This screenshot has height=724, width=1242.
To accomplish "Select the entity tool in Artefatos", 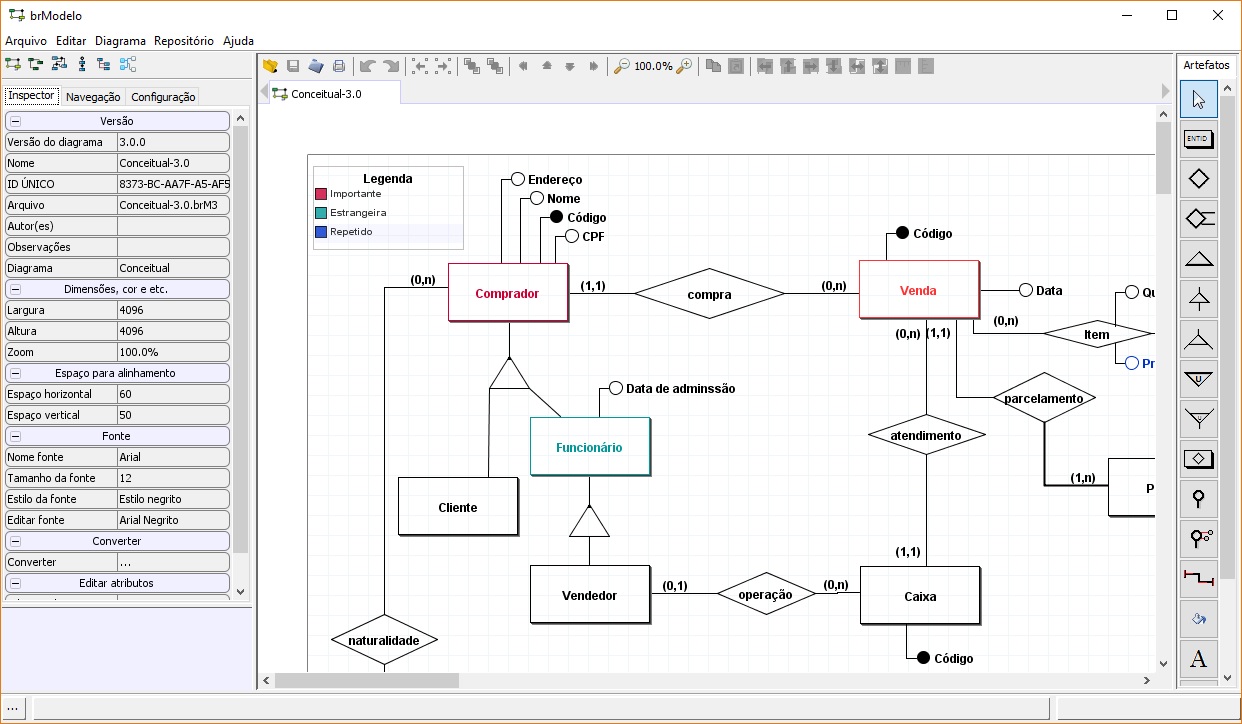I will 1198,139.
